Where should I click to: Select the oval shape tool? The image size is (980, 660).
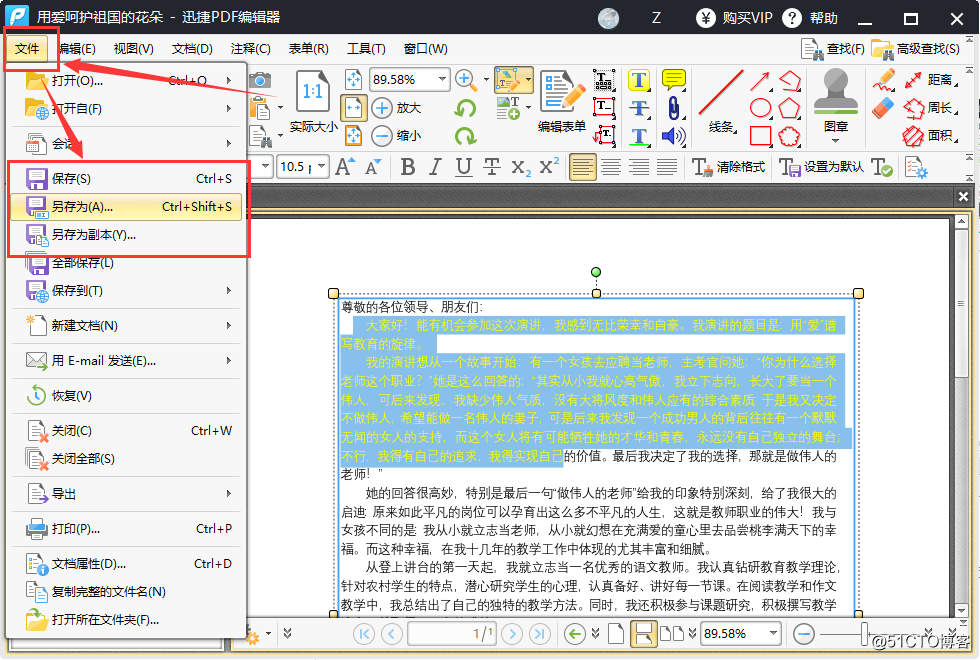[x=760, y=108]
